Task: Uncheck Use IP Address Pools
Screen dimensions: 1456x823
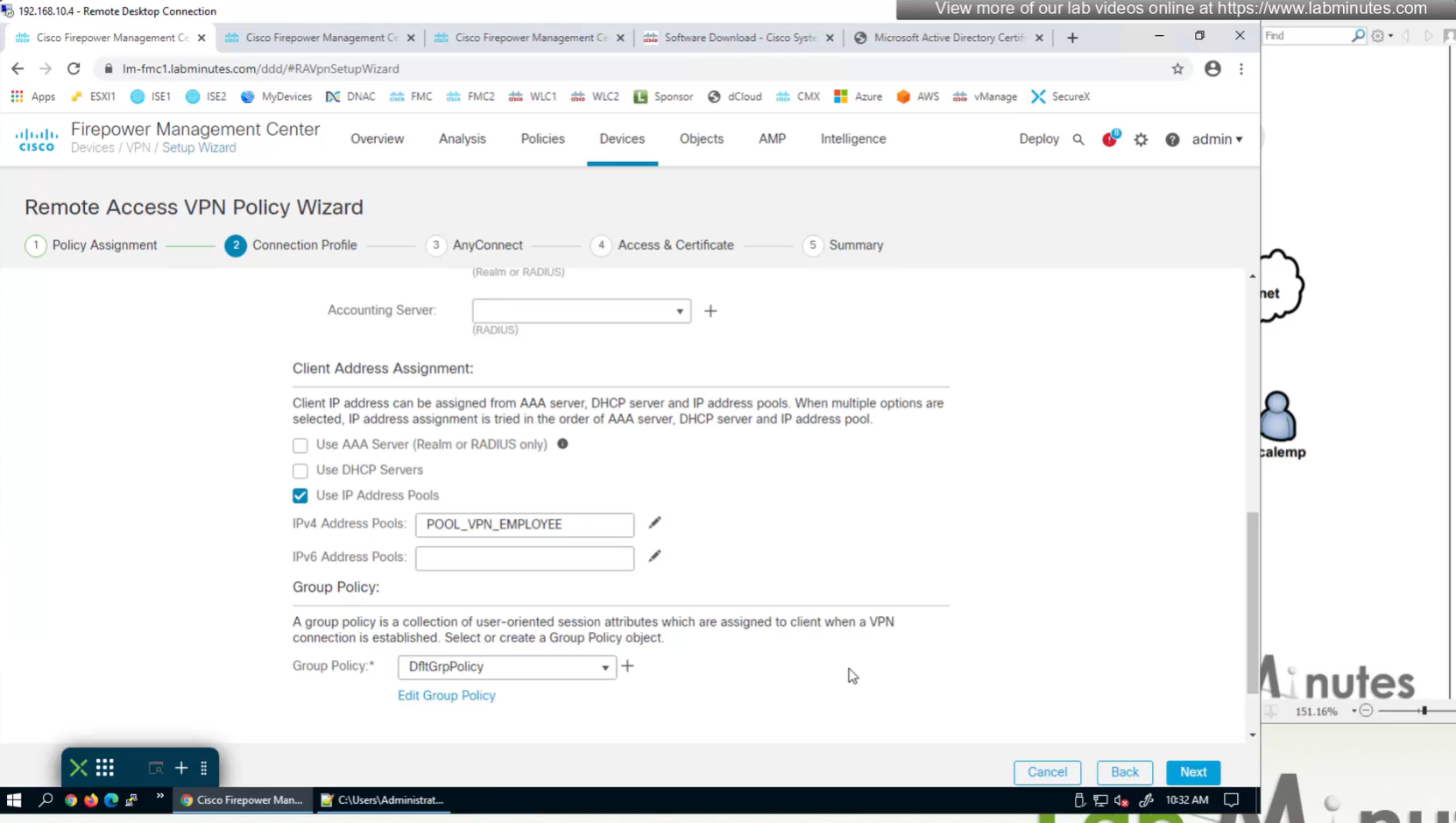Action: [x=300, y=496]
